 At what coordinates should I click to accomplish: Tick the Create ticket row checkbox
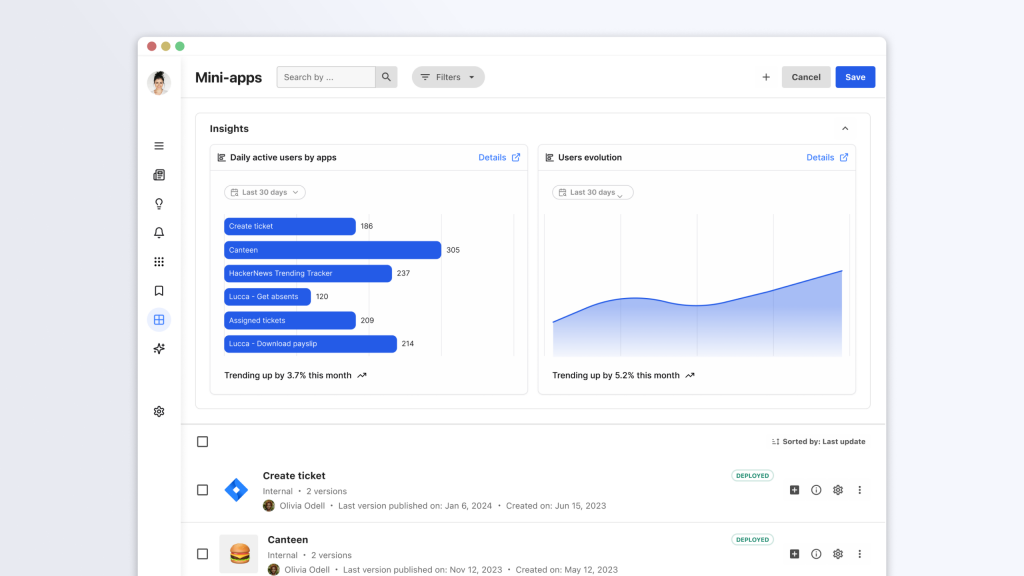point(202,490)
